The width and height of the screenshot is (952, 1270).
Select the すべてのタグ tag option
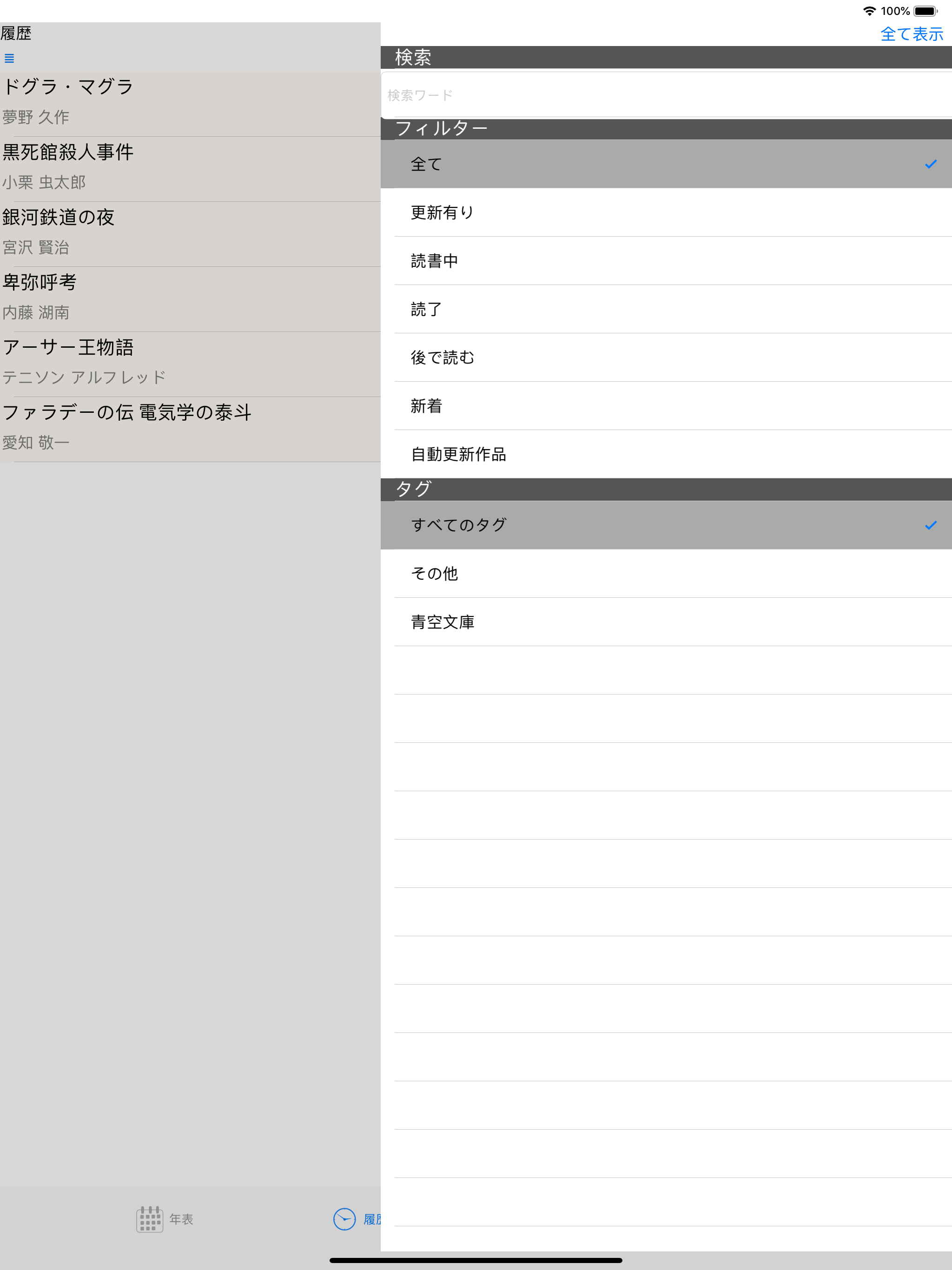[x=666, y=525]
